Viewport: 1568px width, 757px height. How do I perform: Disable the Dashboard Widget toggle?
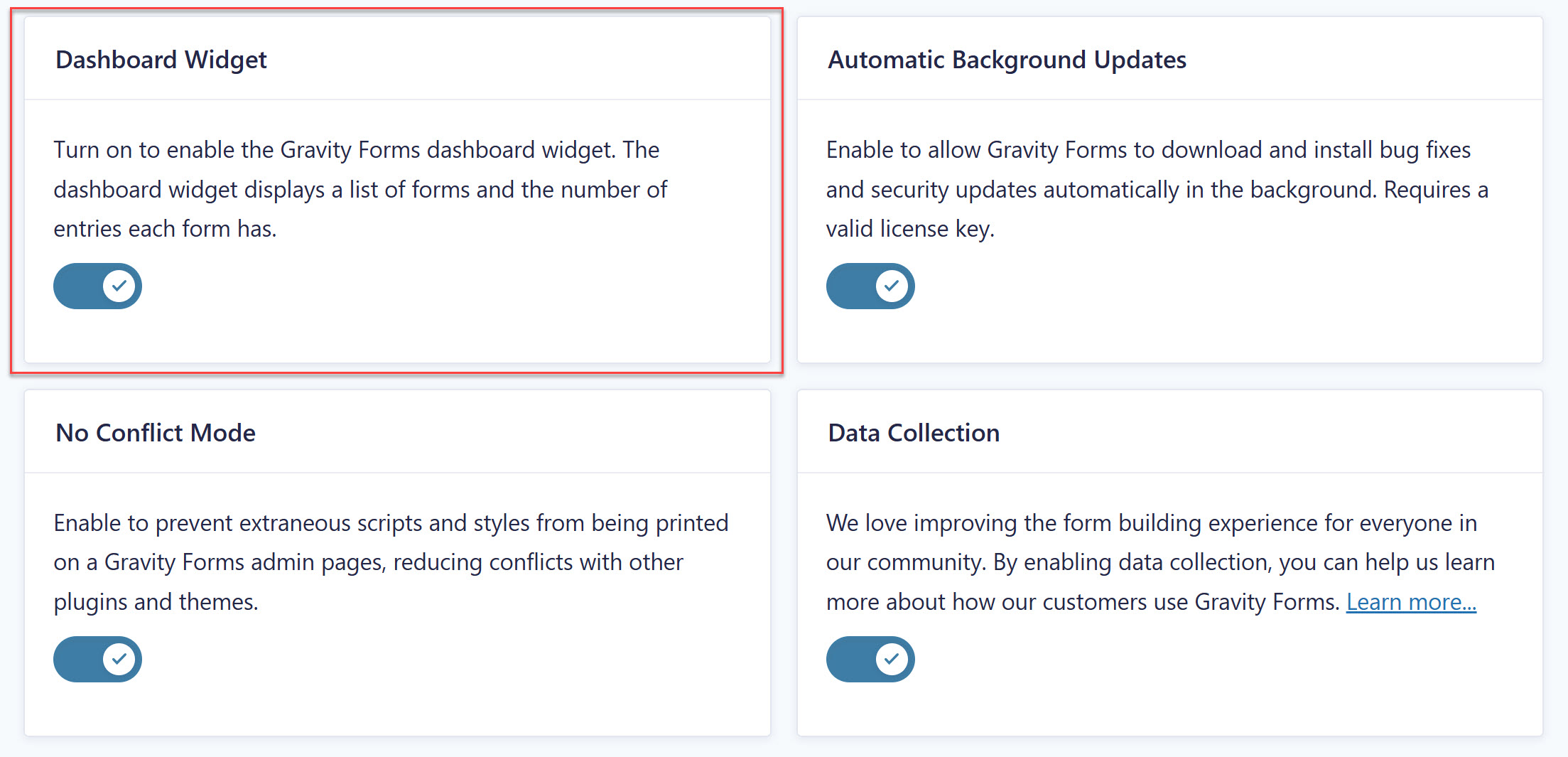coord(97,286)
